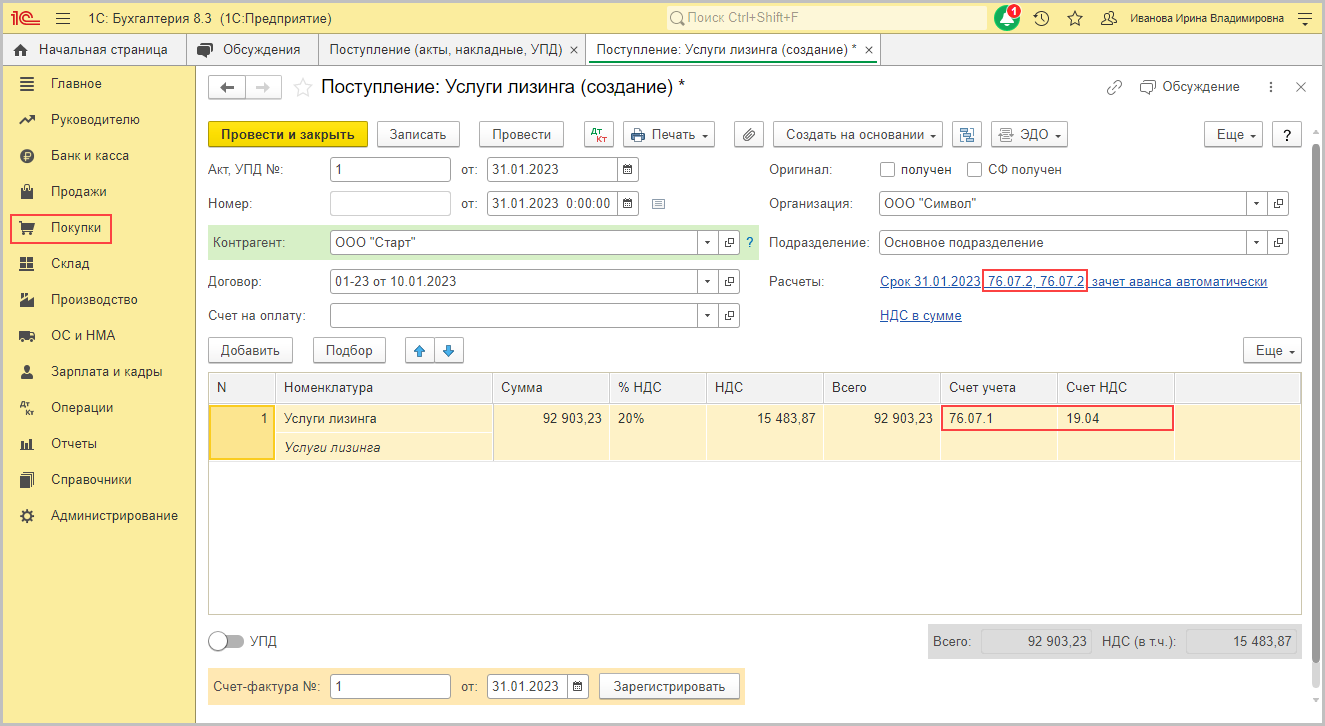The image size is (1325, 726).
Task: Expand the Организация dropdown list
Action: point(1257,203)
